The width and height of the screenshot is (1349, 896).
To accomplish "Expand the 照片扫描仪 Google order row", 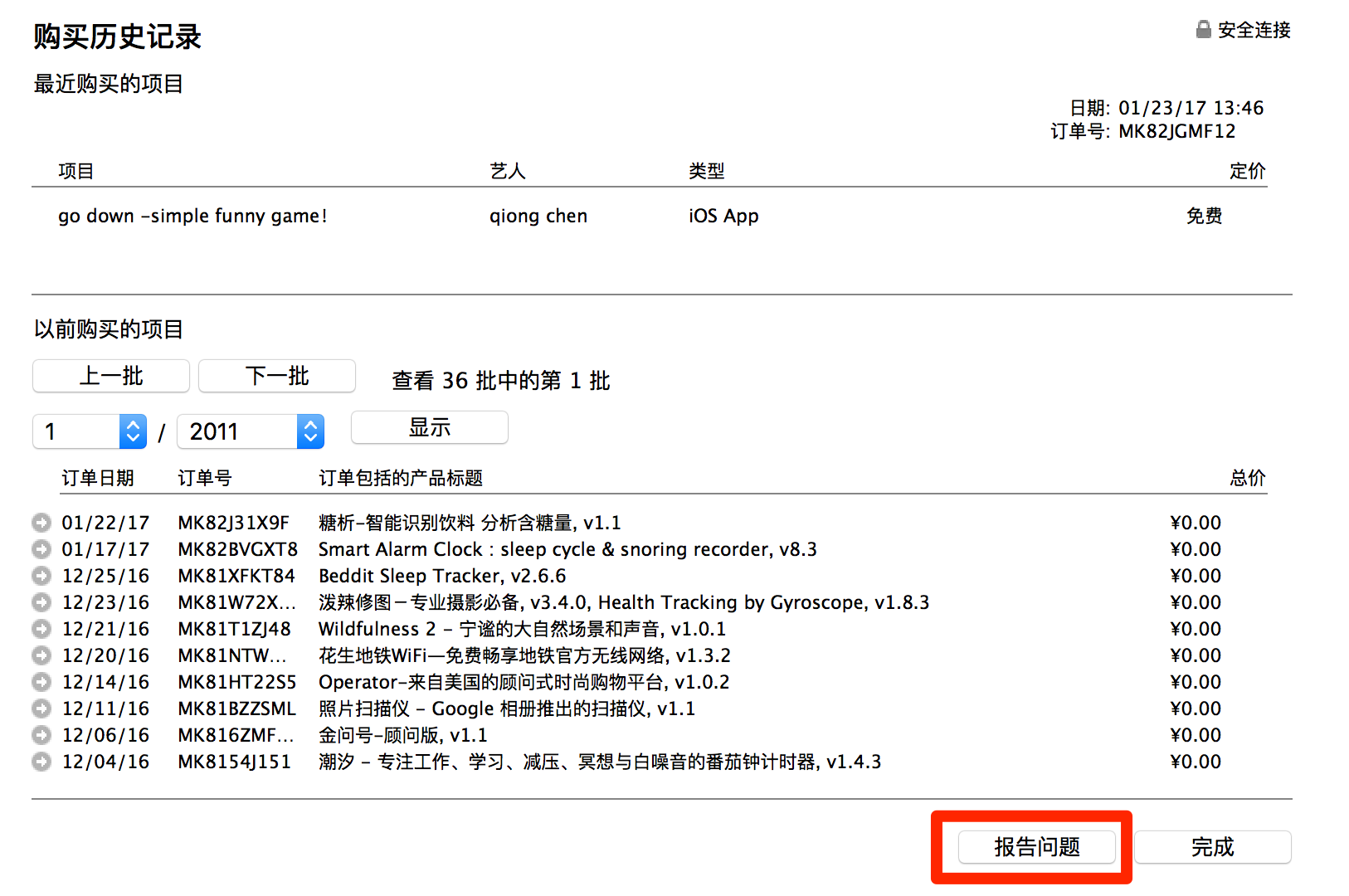I will click(41, 709).
